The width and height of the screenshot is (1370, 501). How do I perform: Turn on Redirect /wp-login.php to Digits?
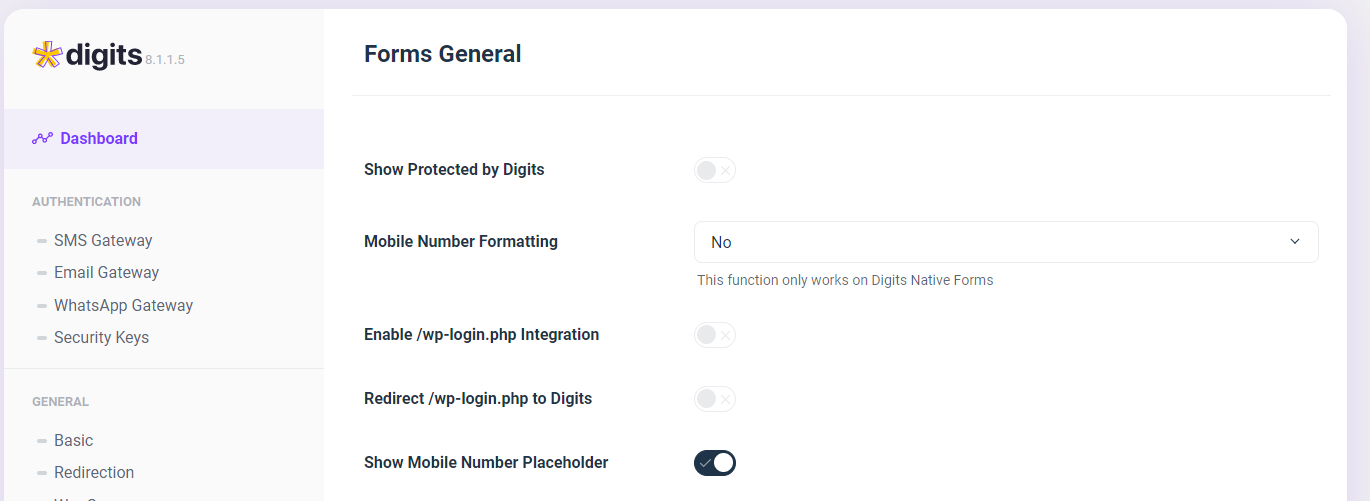tap(715, 399)
